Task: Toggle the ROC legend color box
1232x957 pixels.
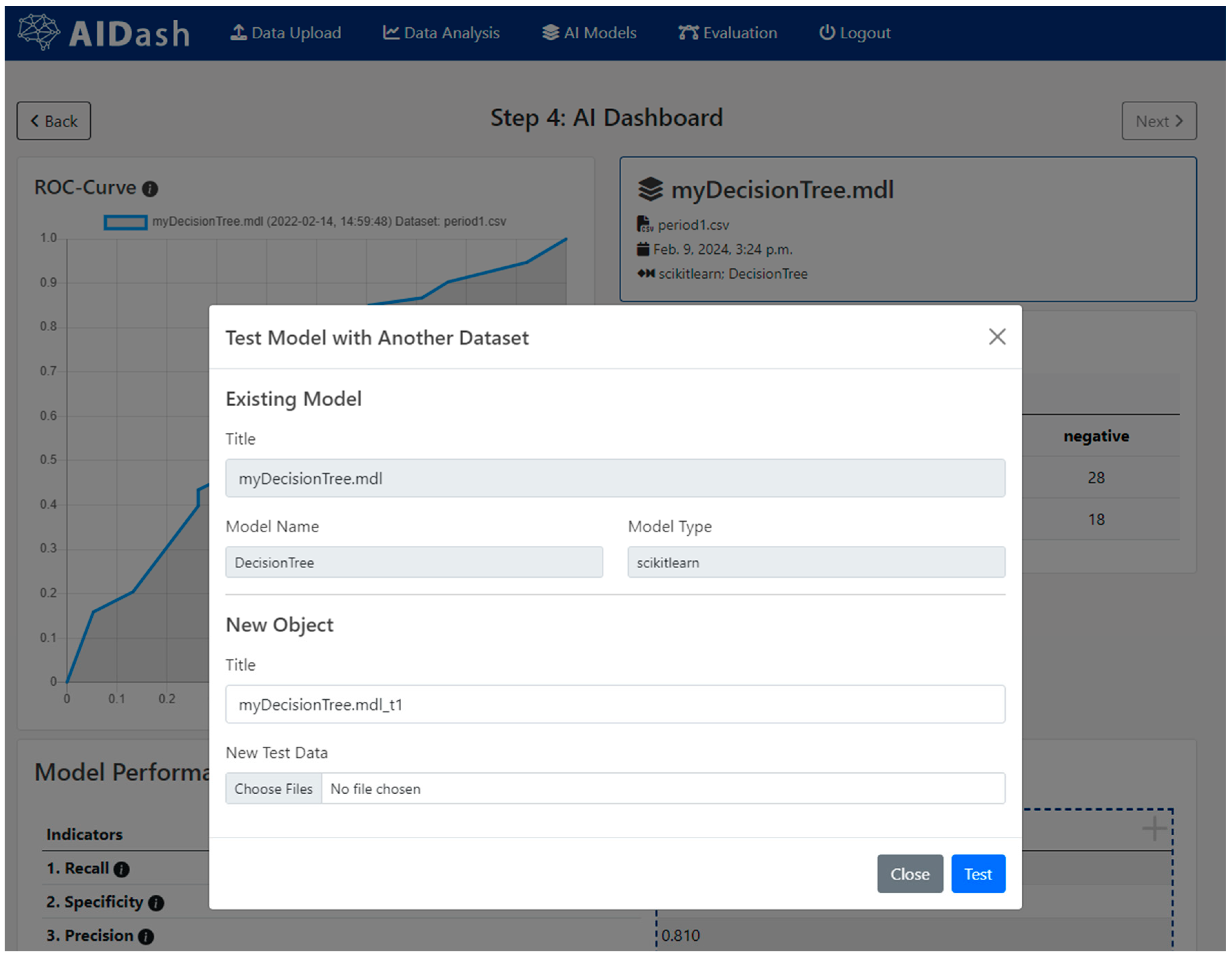Action: (x=126, y=222)
